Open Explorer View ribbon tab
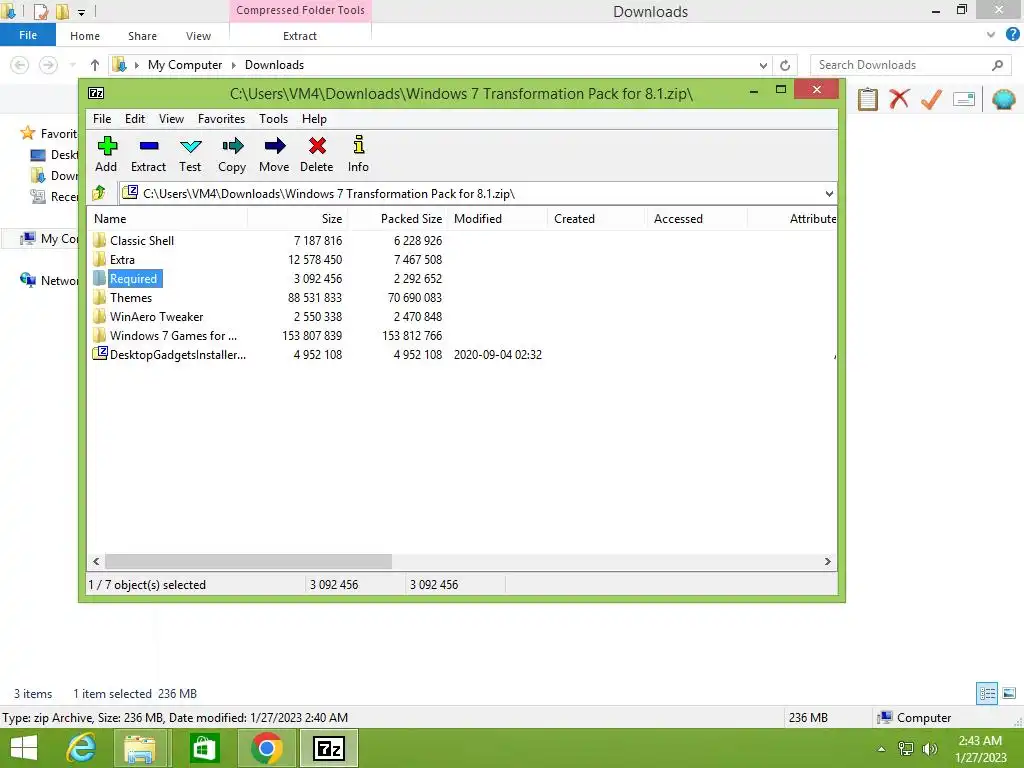1024x768 pixels. [198, 36]
